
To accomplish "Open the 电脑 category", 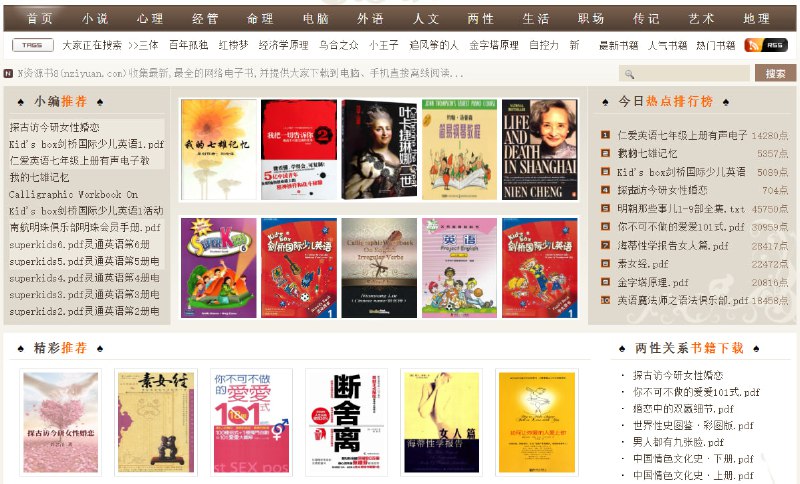I will 315,19.
